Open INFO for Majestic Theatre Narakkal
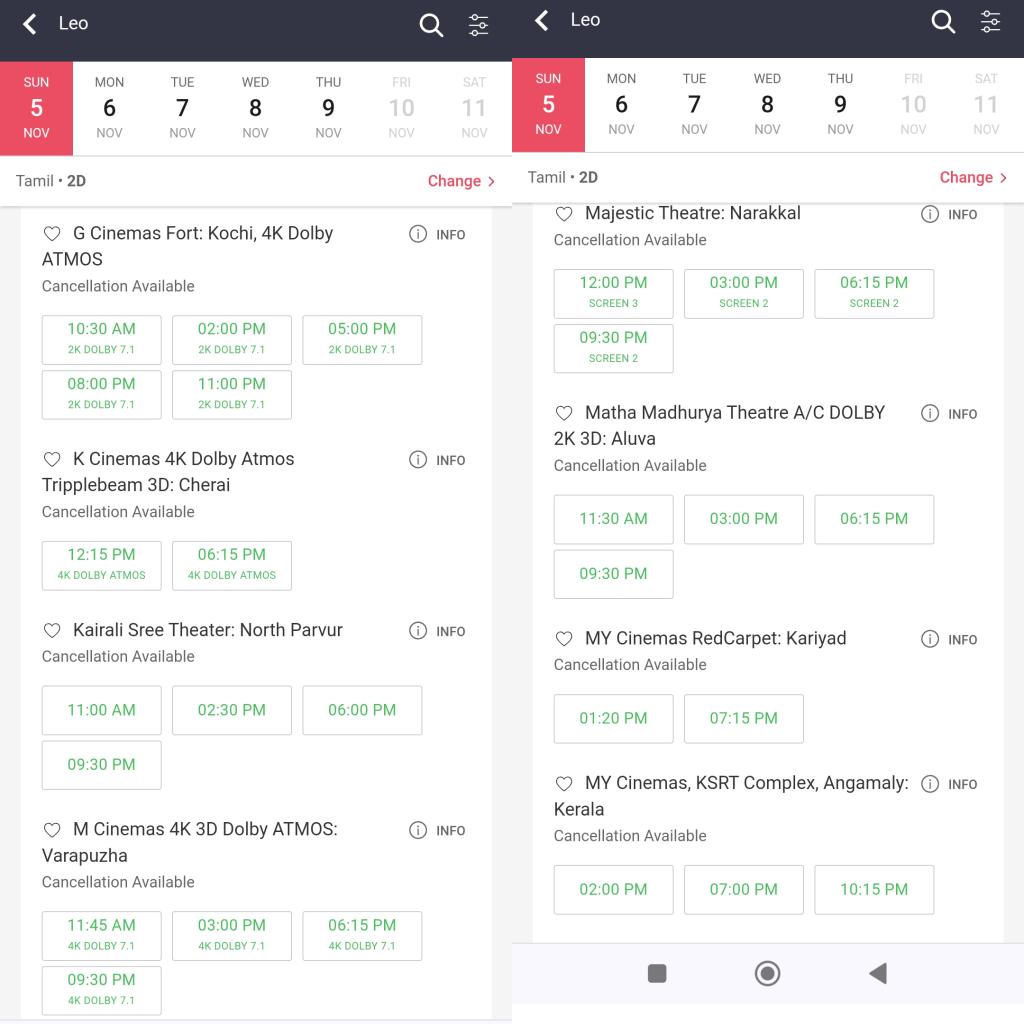The height and width of the screenshot is (1024, 1024). coord(950,214)
